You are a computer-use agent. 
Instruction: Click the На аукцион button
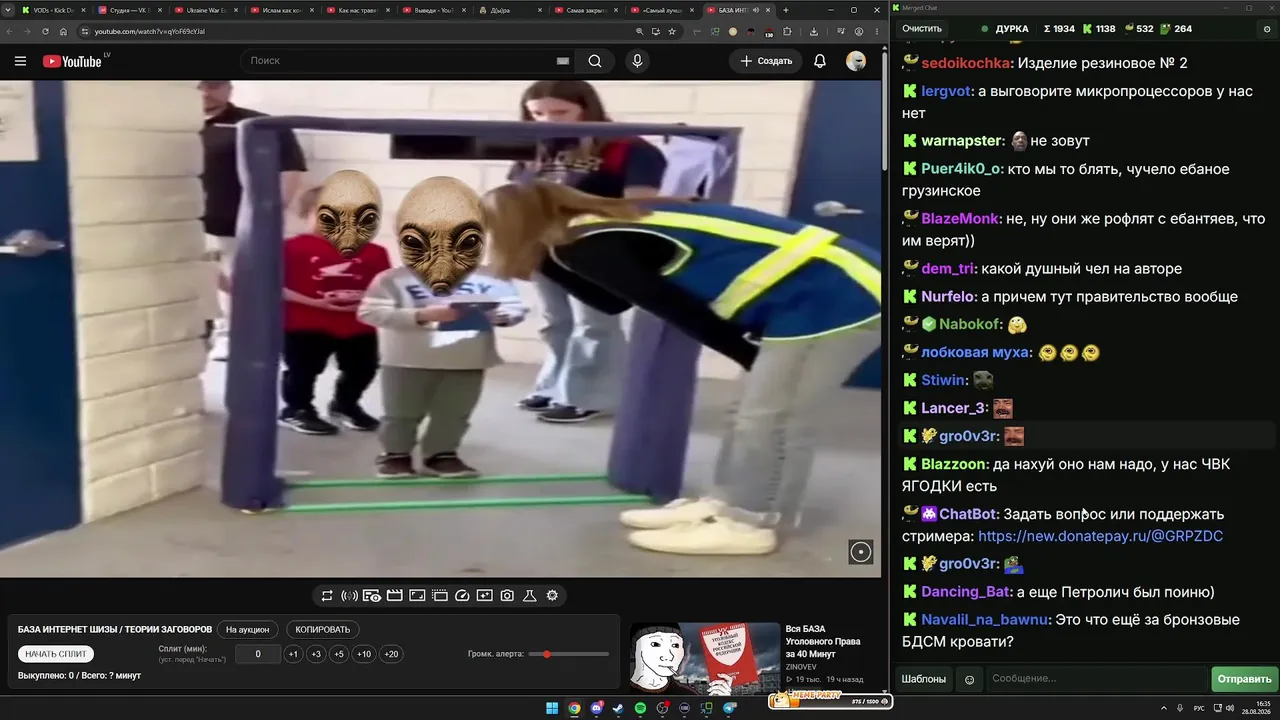pyautogui.click(x=247, y=630)
